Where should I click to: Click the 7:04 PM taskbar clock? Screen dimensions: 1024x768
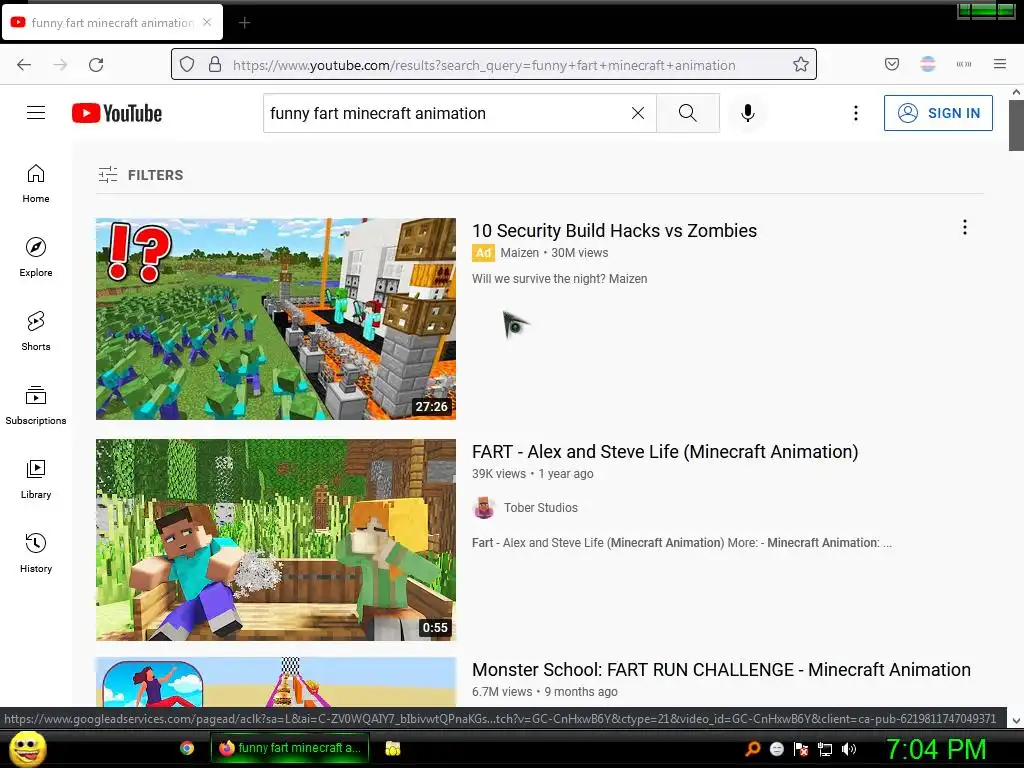point(936,749)
